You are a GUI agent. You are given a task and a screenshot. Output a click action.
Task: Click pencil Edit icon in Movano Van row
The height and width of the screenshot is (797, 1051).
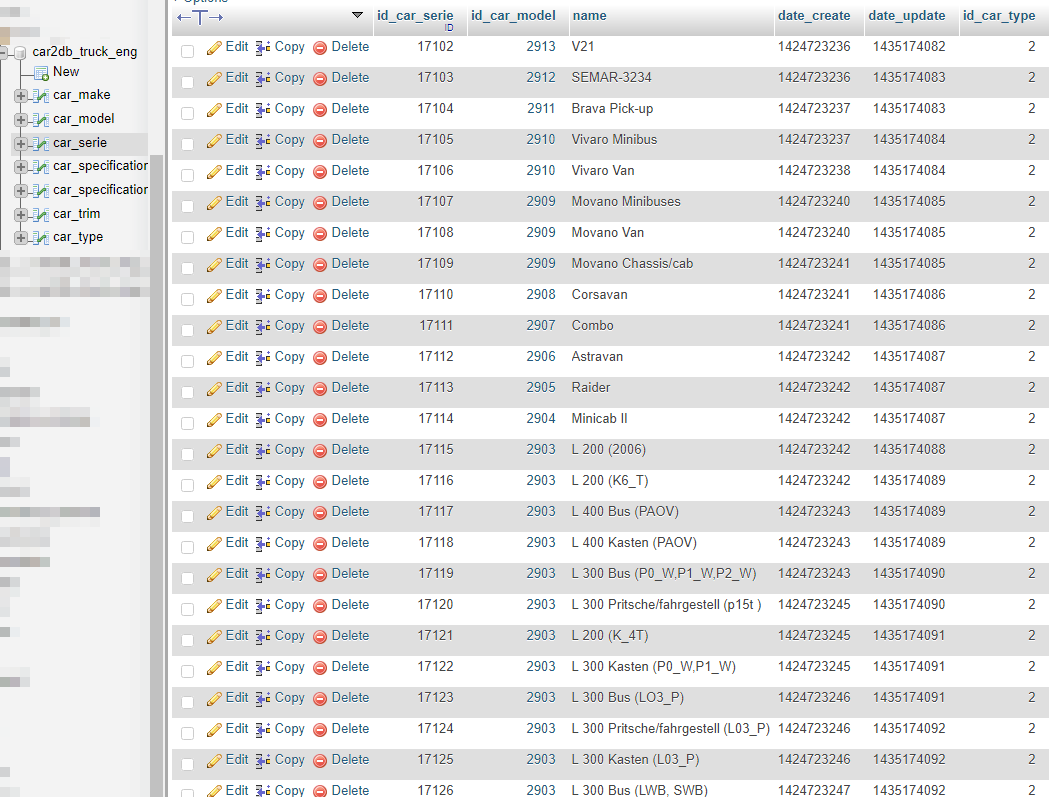click(x=214, y=233)
